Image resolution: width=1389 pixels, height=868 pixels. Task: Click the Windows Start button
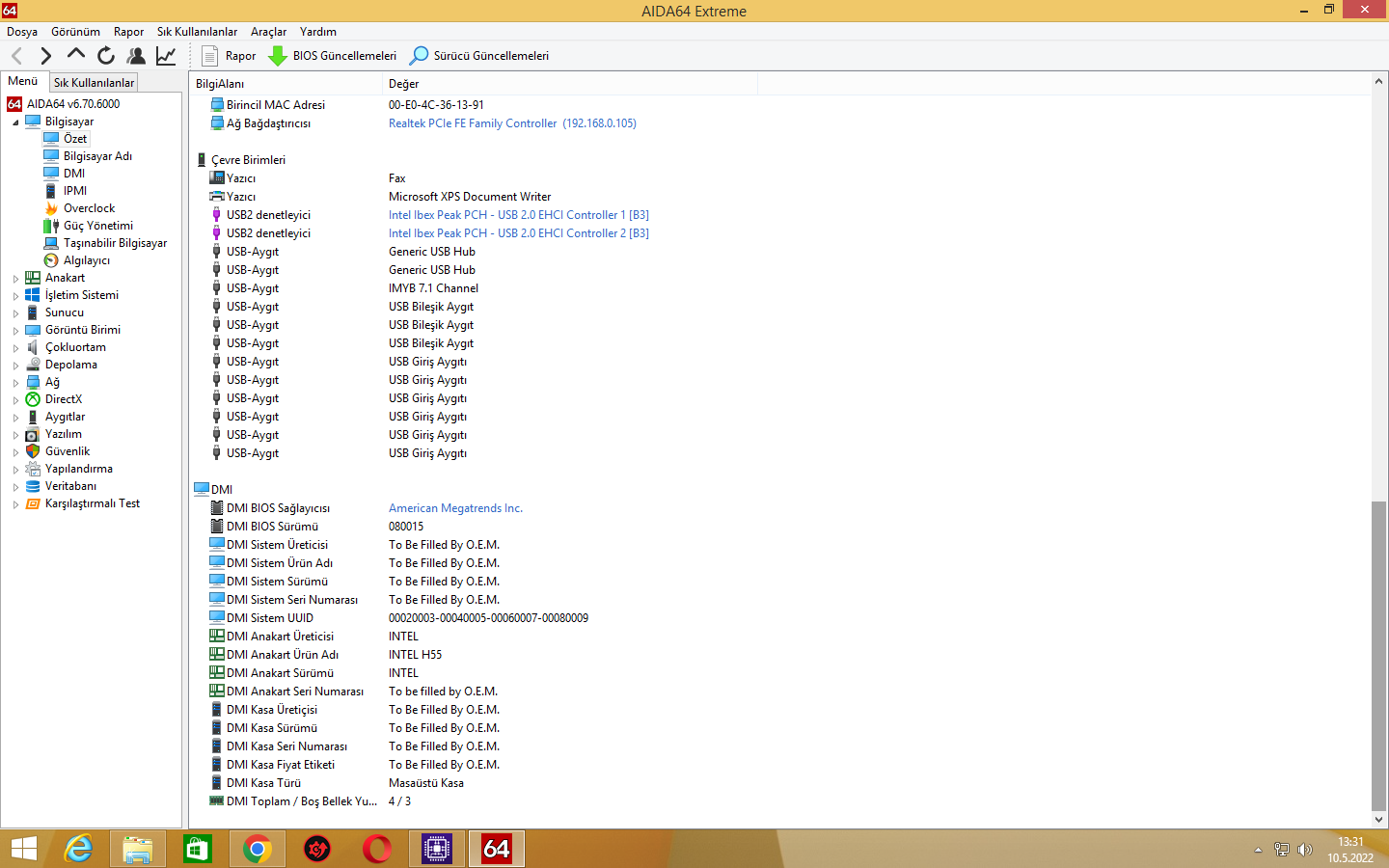[x=24, y=849]
